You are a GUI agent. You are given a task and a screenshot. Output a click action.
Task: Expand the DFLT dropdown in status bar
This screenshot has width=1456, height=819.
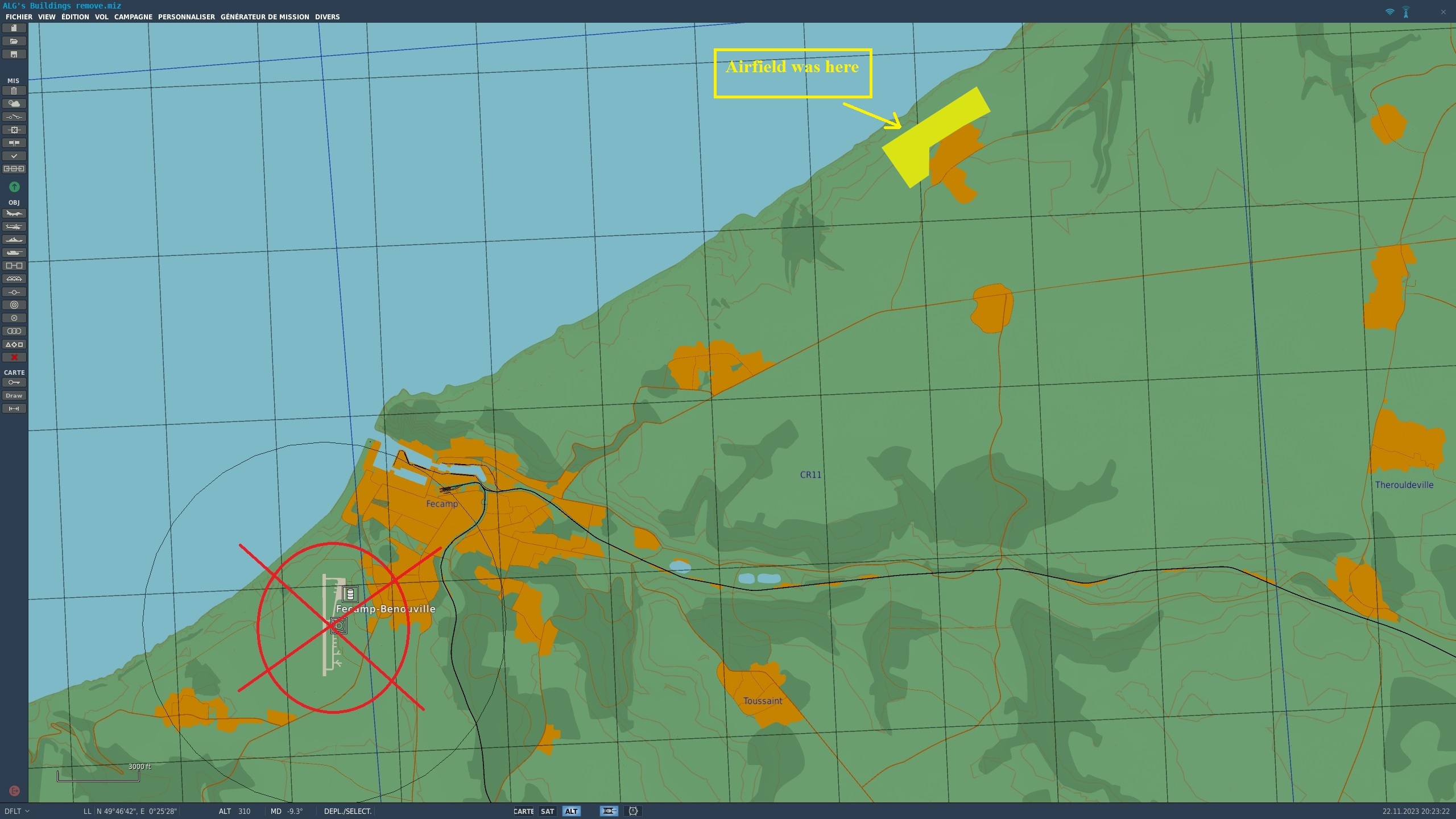click(17, 812)
